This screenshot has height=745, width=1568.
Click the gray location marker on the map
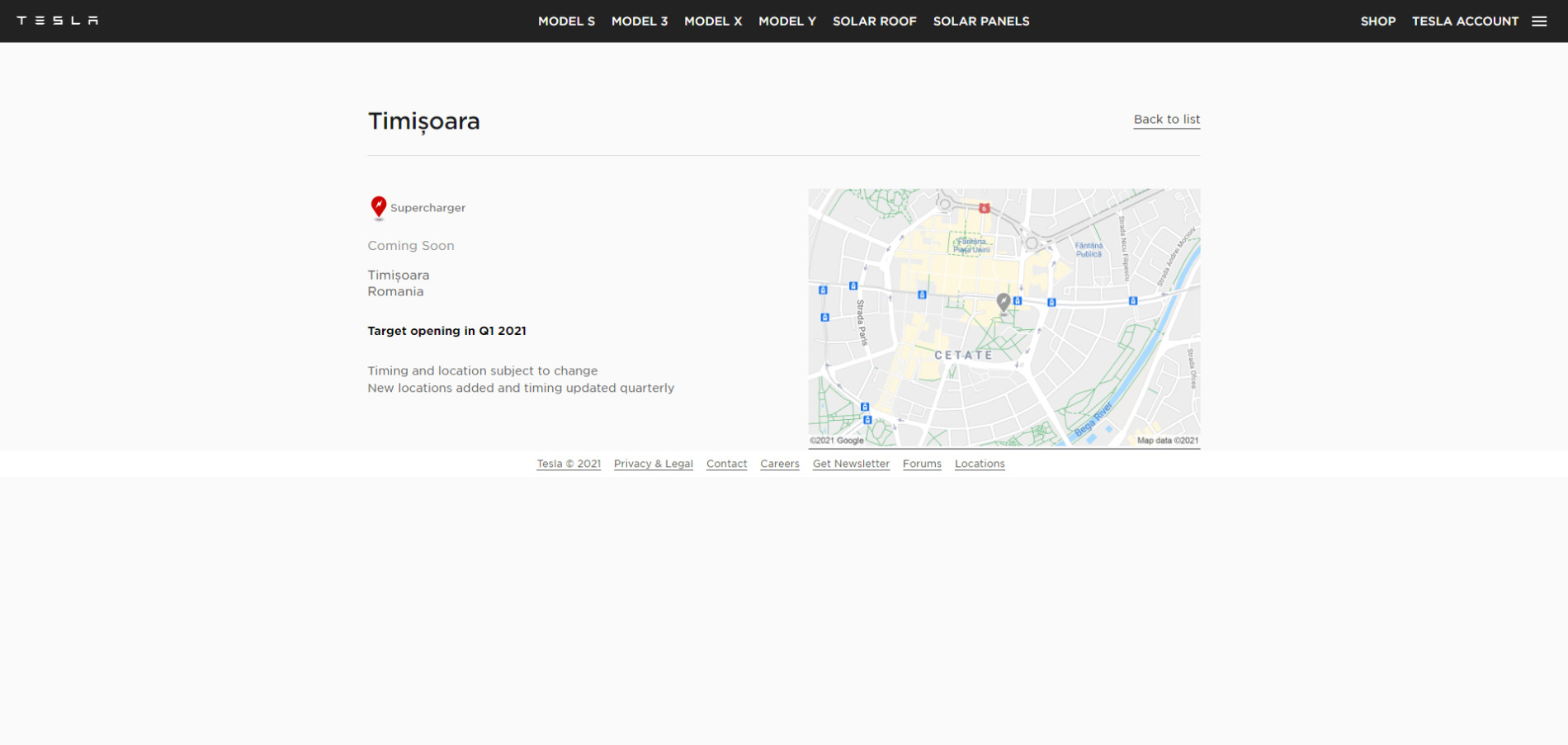[x=1004, y=303]
